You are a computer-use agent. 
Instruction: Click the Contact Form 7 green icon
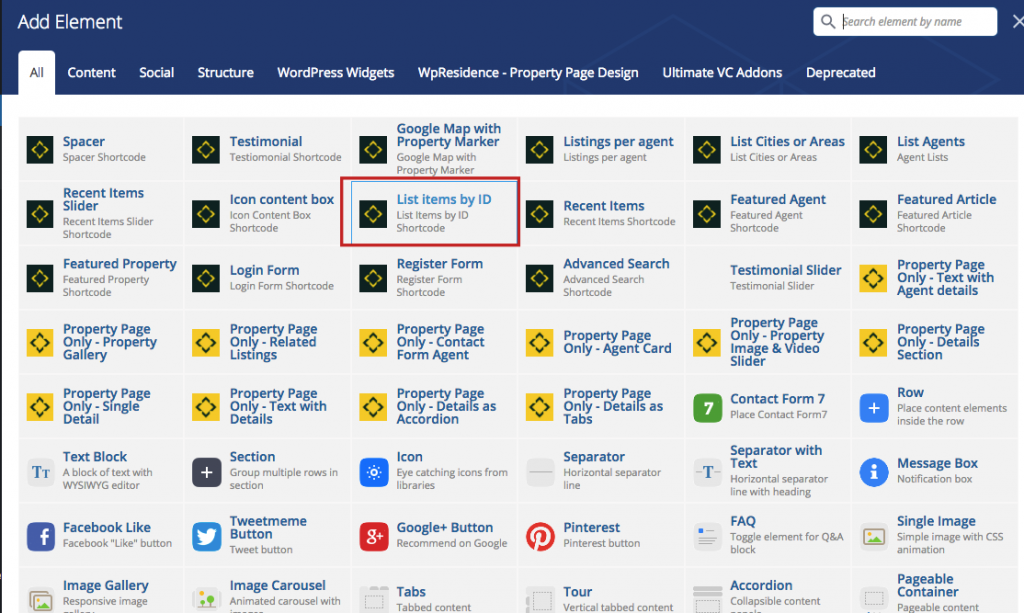click(x=707, y=407)
